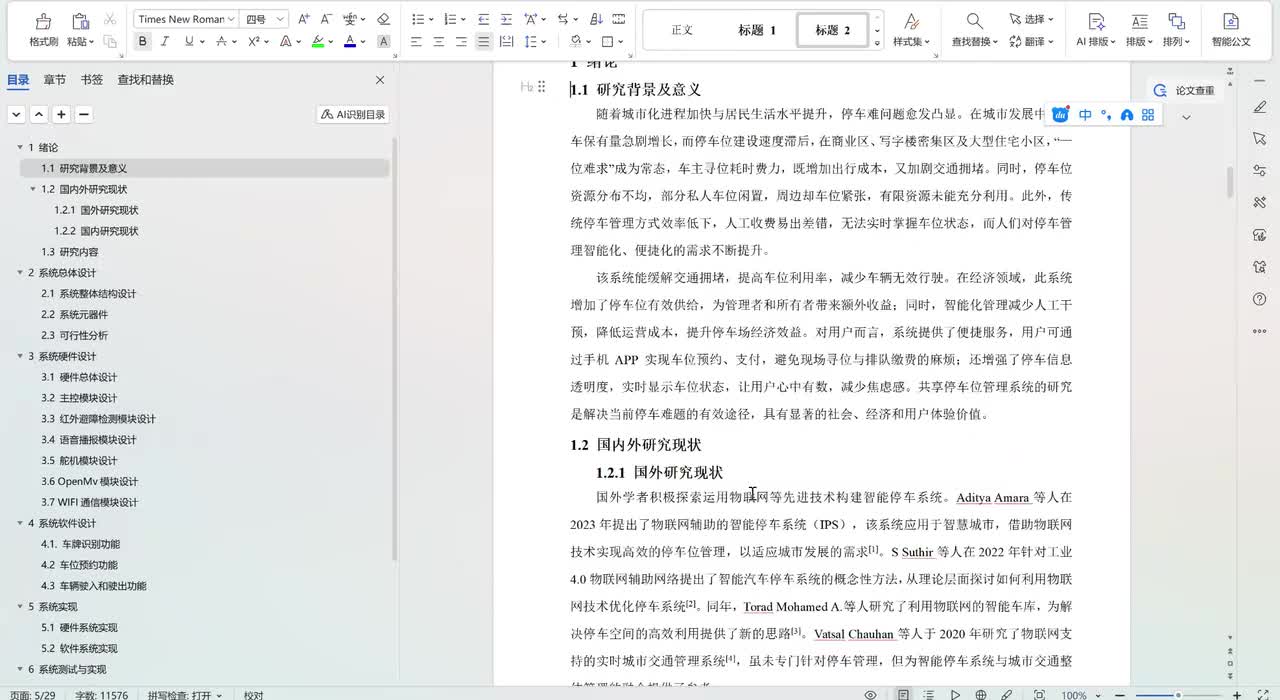Viewport: 1280px width, 700px height.
Task: Open the 智能公文 tool
Action: coord(1230,21)
